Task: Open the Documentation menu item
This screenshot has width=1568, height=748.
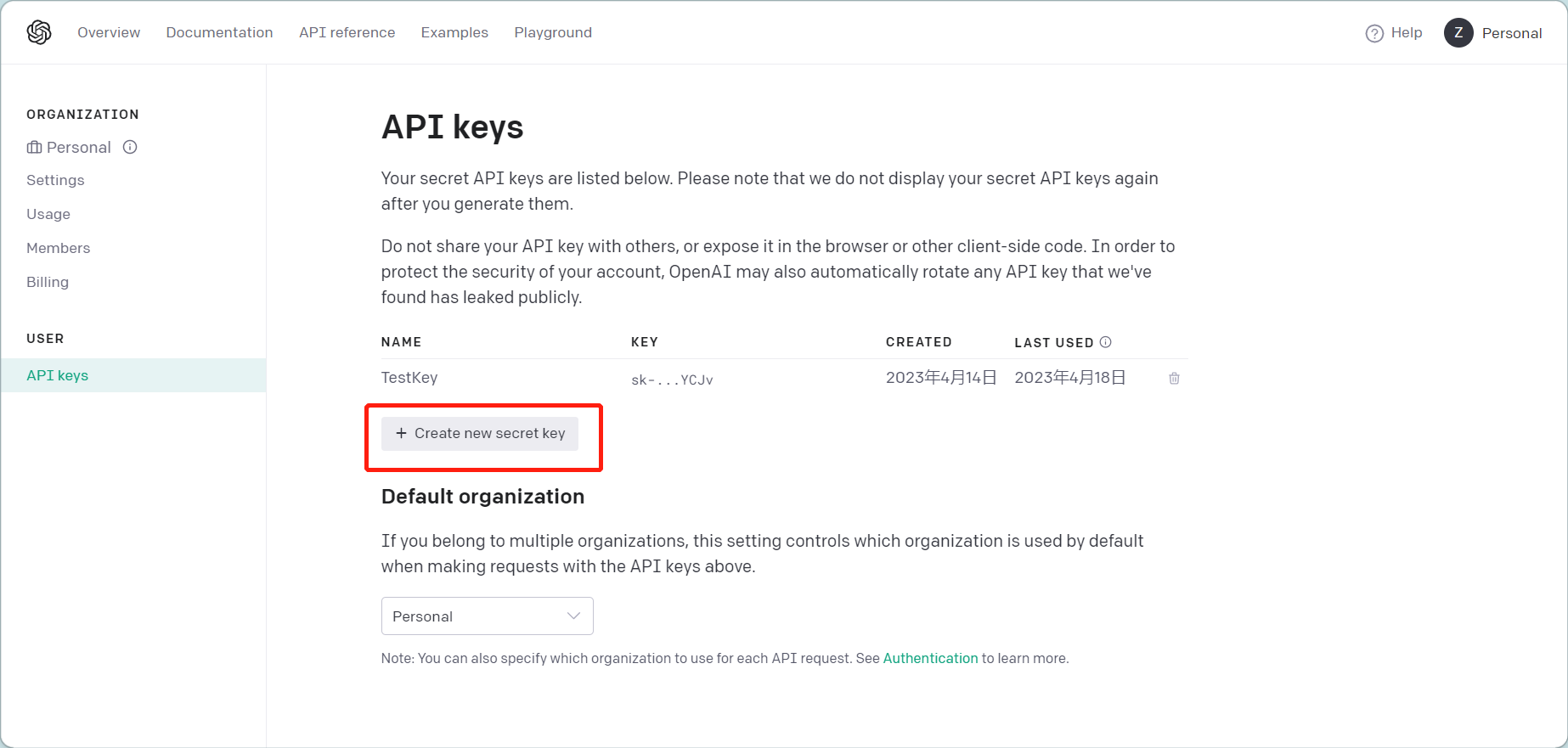Action: coord(219,32)
